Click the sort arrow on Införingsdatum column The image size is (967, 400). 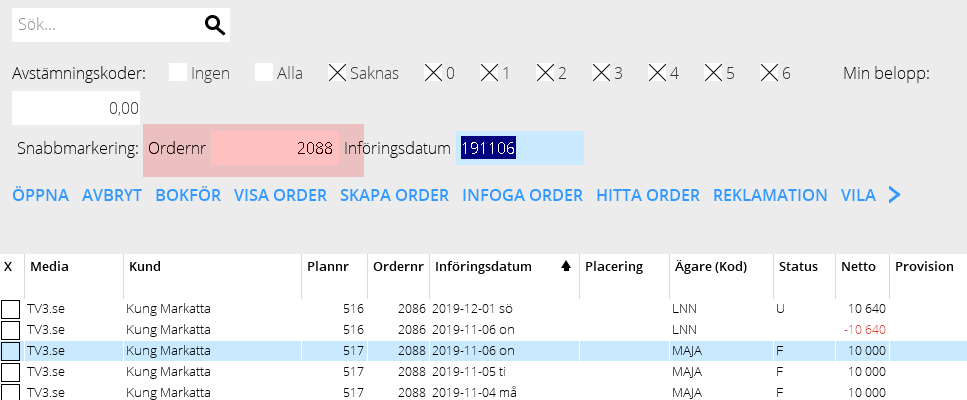[x=566, y=267]
